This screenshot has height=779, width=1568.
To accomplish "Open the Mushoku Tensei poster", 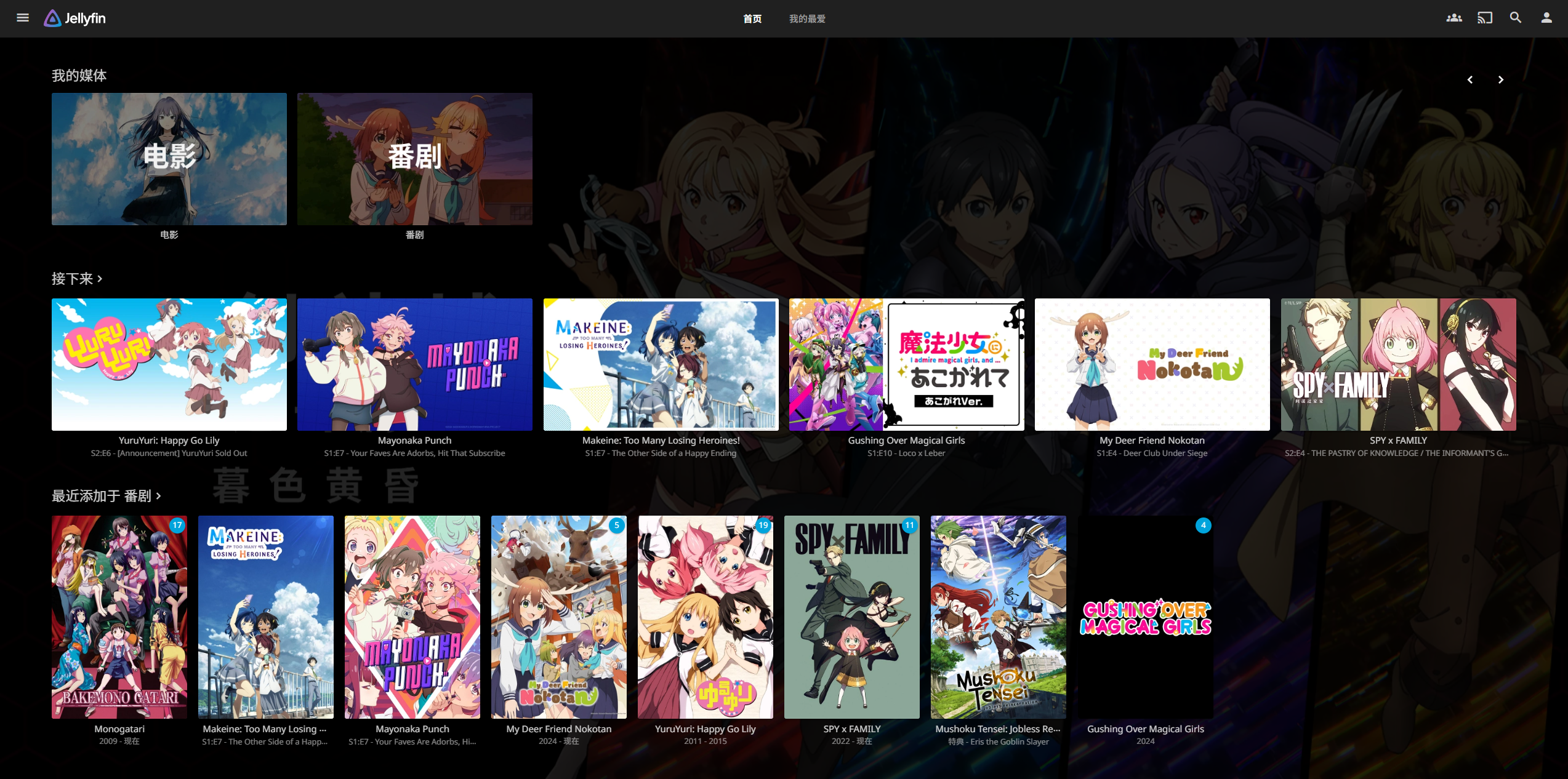I will 999,617.
